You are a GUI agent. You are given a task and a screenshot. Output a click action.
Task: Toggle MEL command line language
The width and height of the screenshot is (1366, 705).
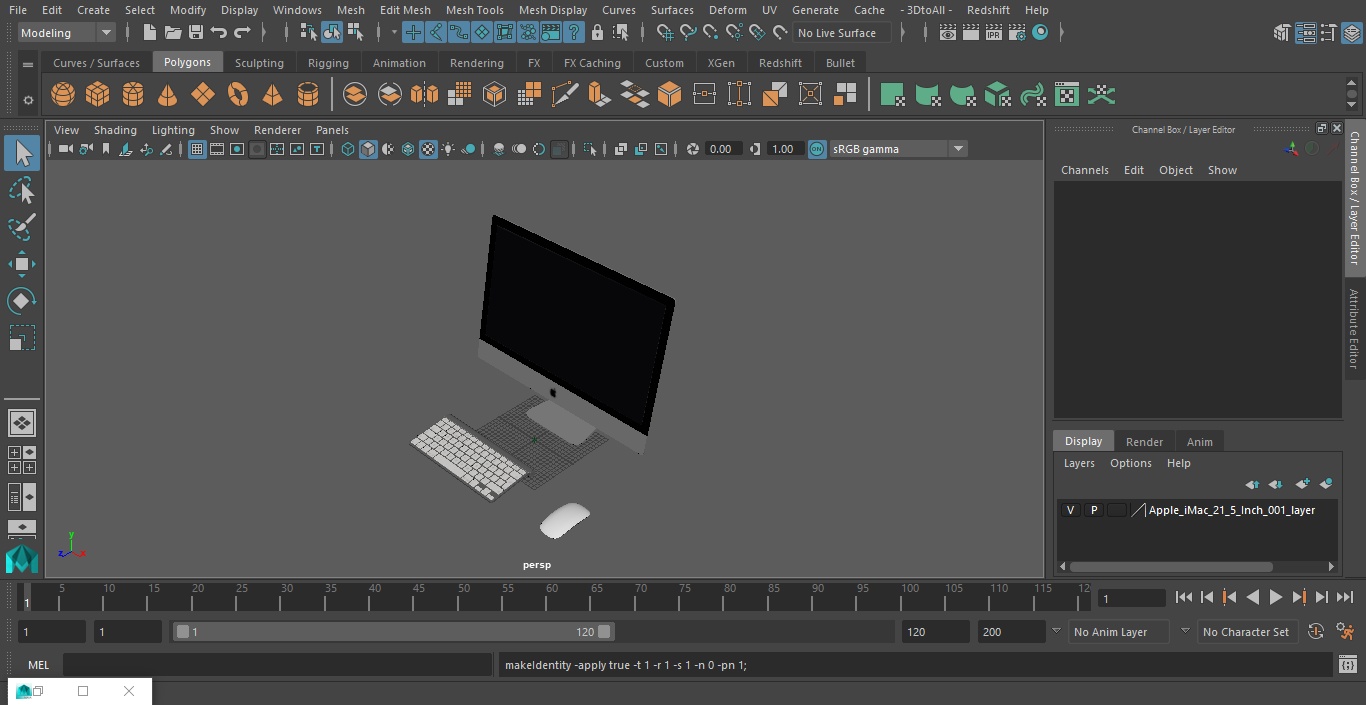[x=38, y=665]
